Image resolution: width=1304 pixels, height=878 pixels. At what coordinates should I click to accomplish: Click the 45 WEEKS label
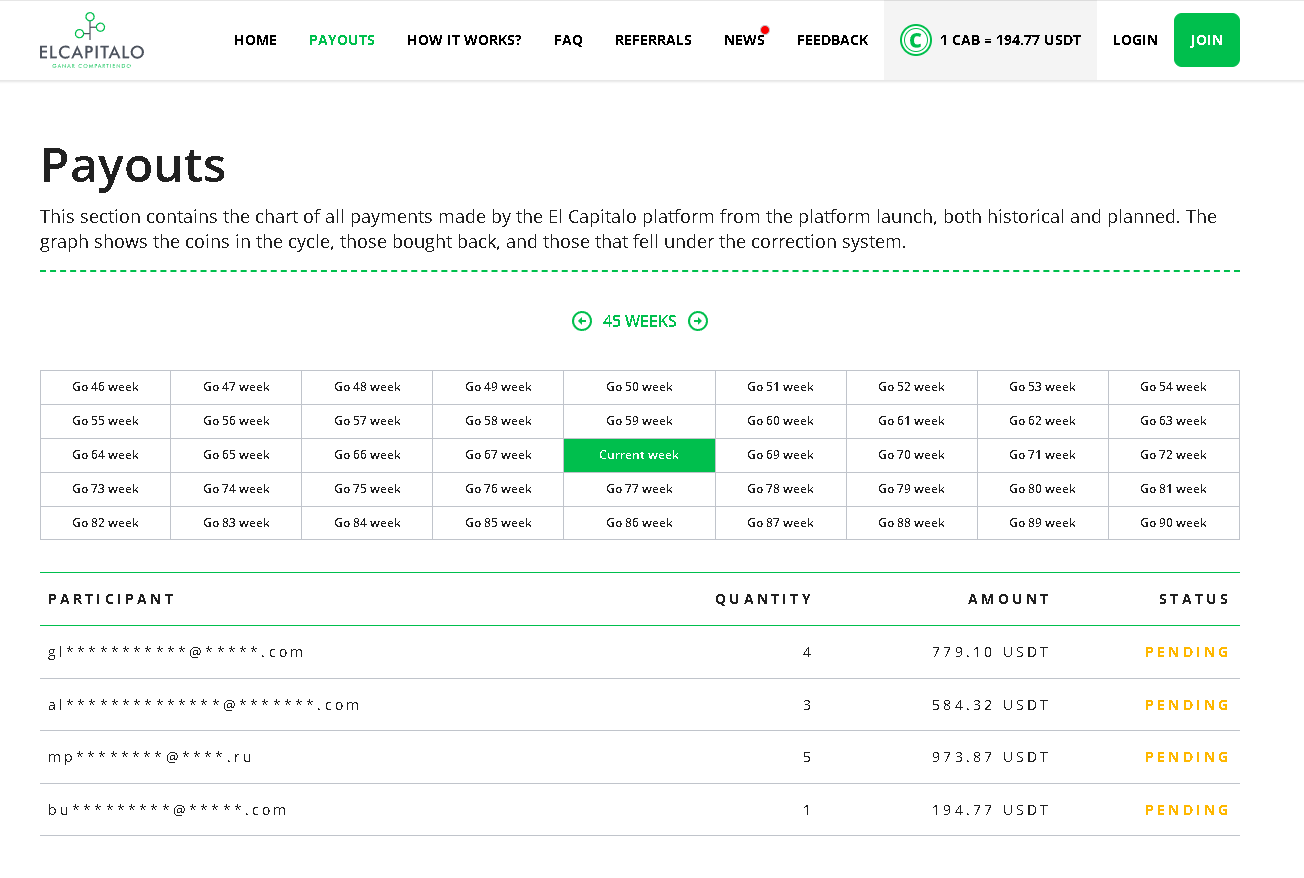[x=640, y=321]
